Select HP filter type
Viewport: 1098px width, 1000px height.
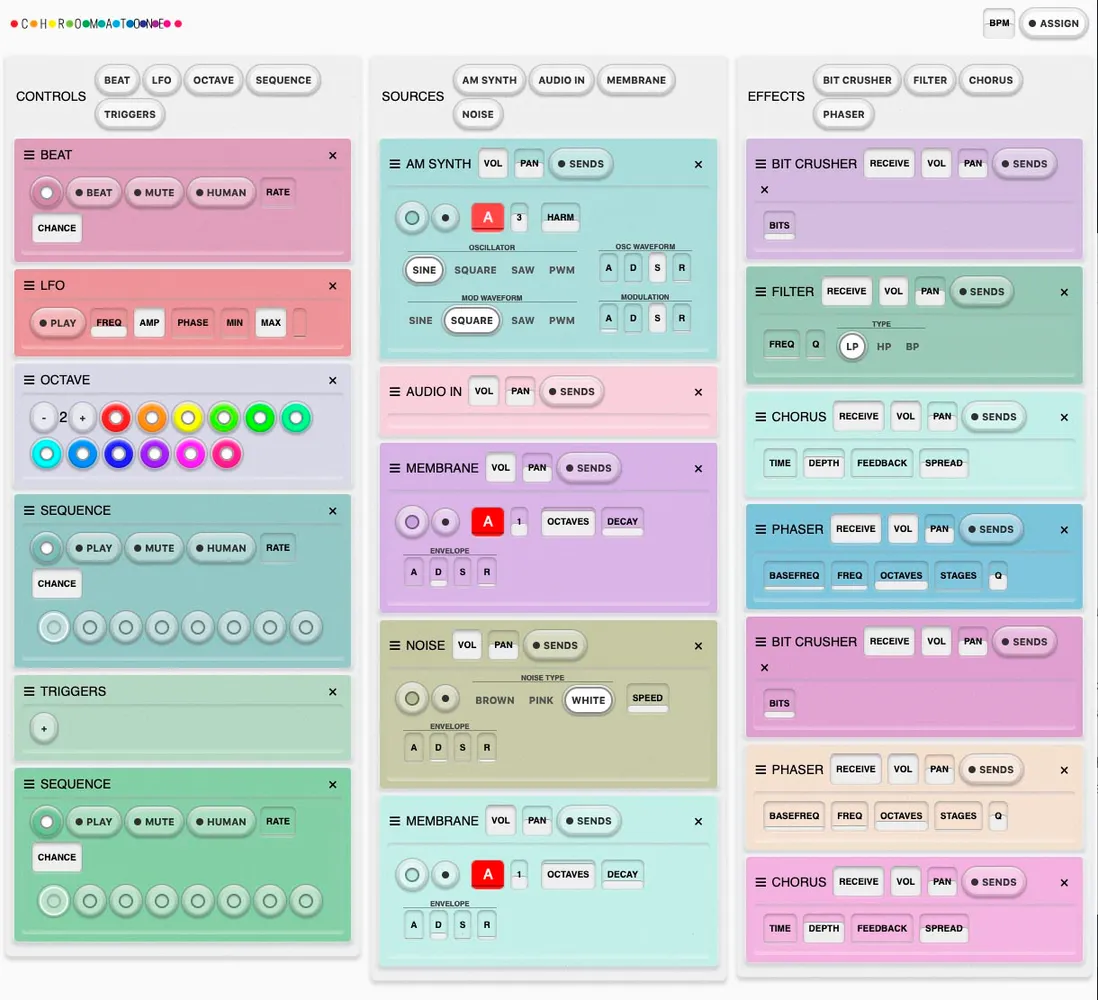pyautogui.click(x=884, y=347)
